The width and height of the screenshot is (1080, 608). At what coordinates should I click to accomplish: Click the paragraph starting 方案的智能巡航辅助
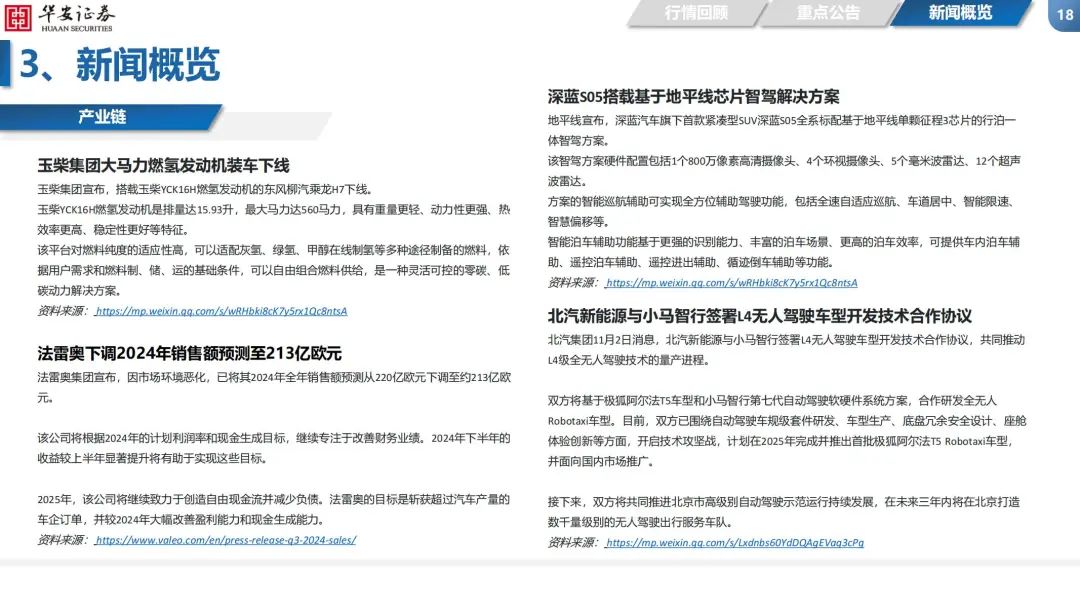click(780, 212)
